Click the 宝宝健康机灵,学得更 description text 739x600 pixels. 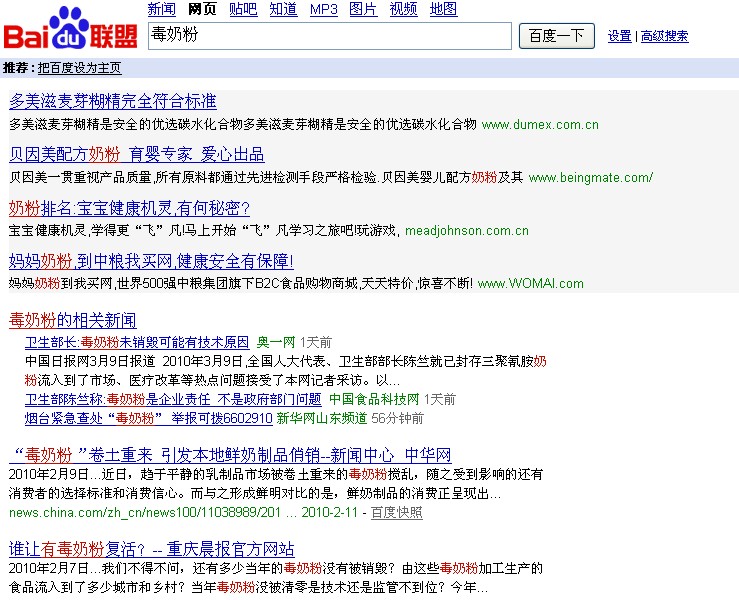(x=205, y=231)
